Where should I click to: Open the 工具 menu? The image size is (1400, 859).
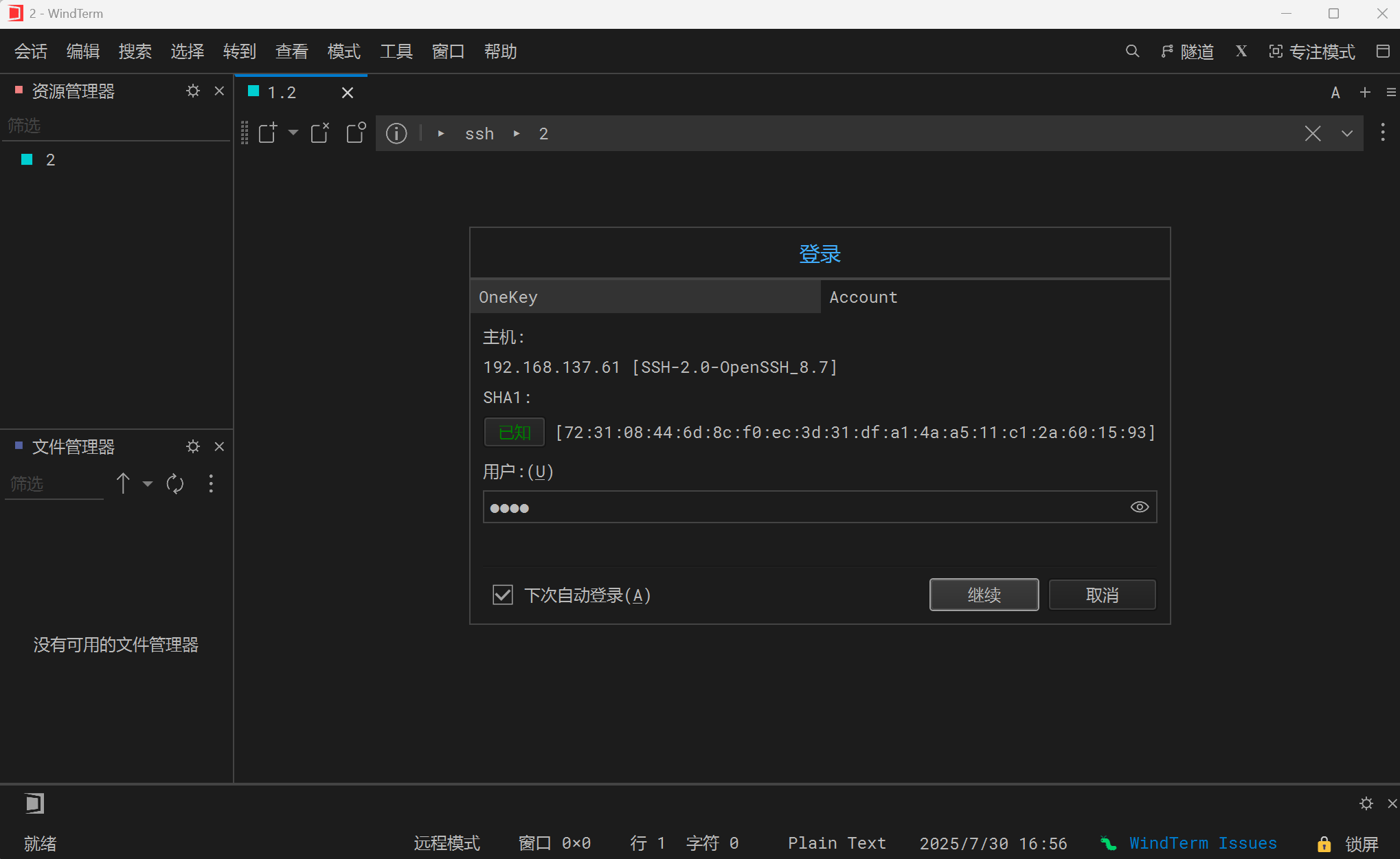396,51
